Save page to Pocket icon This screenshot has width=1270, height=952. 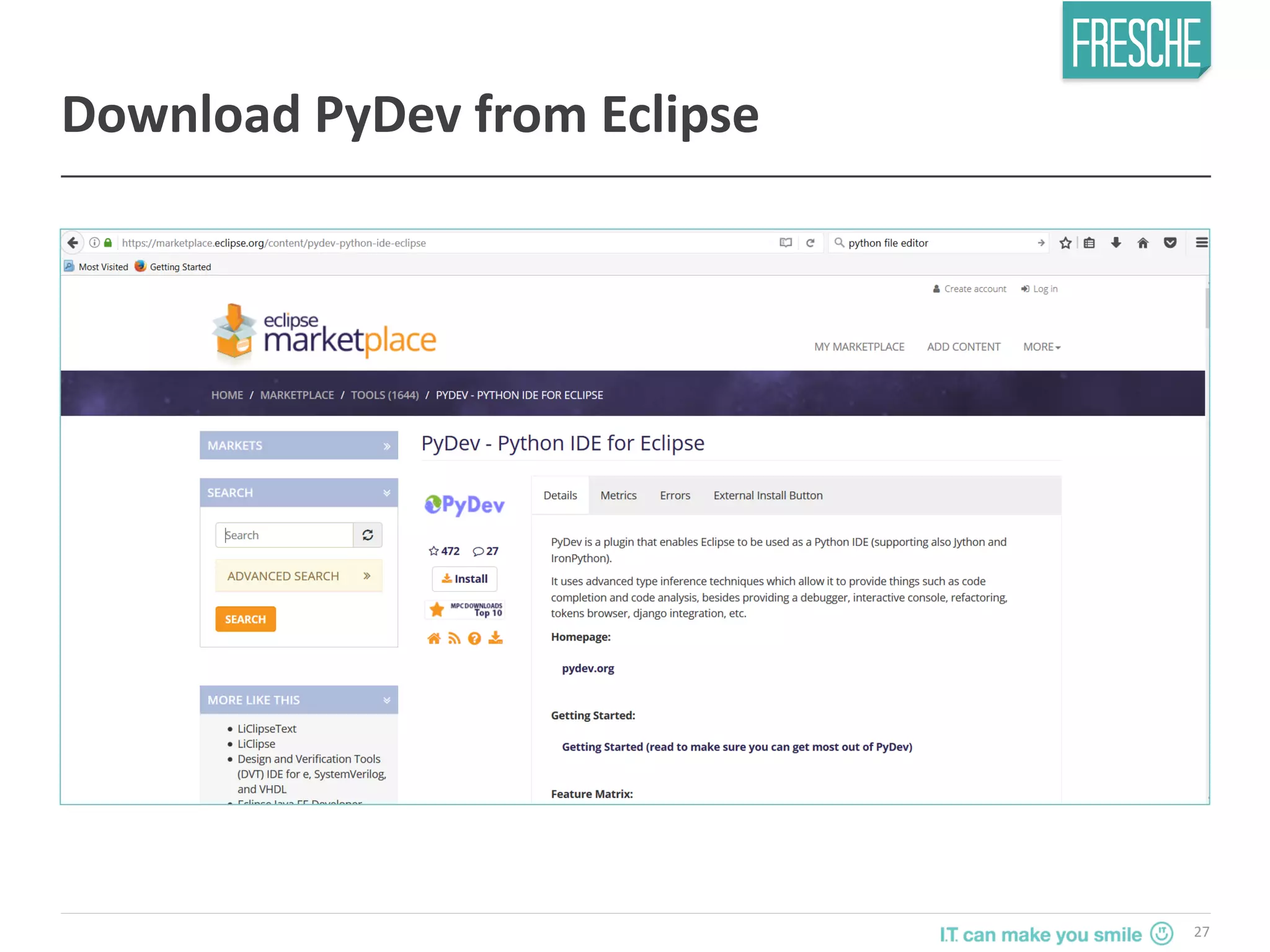(1170, 243)
